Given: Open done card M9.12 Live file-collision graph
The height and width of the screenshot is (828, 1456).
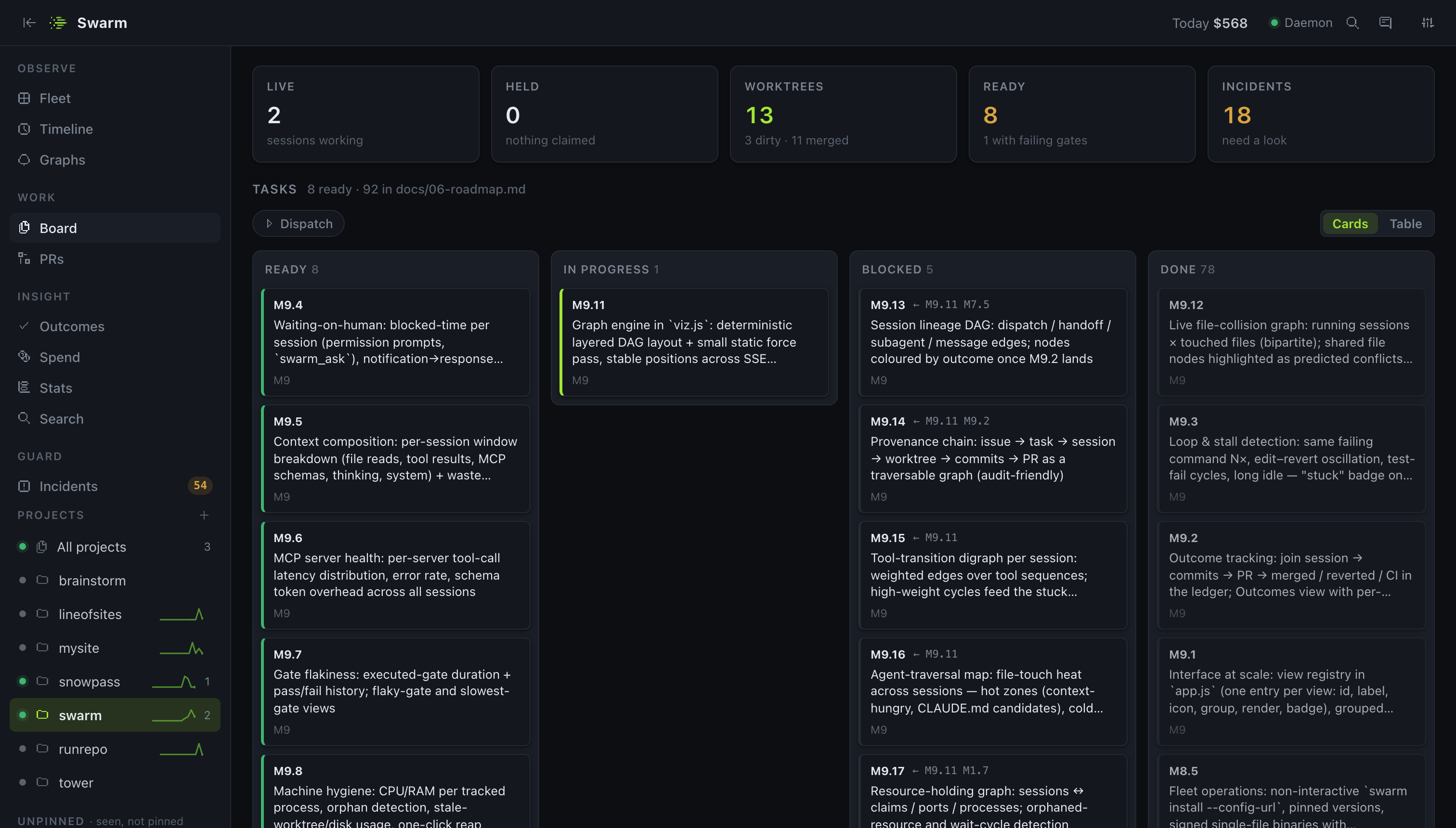Looking at the screenshot, I should pos(1292,342).
